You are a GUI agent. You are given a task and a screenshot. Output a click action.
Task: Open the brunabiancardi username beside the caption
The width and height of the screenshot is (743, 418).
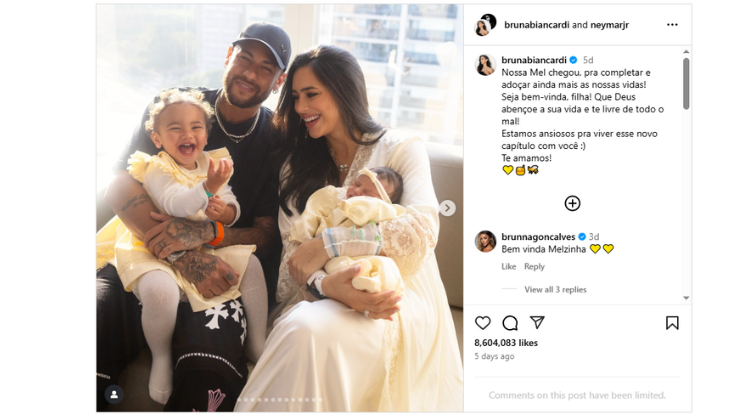(534, 60)
